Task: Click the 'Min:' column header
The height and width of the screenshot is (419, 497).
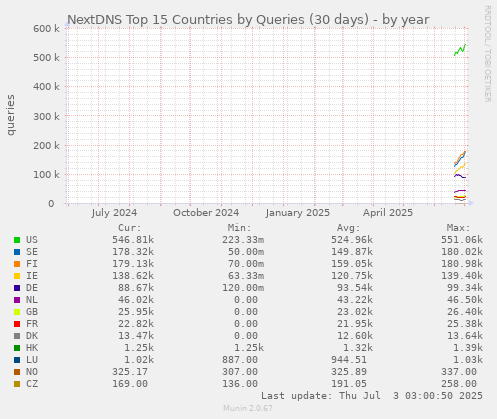Action: [239, 228]
